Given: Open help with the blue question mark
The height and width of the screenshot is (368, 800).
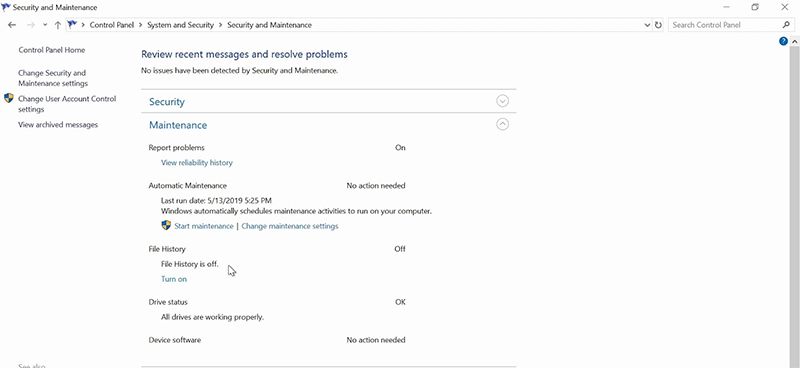Looking at the screenshot, I should [x=783, y=41].
